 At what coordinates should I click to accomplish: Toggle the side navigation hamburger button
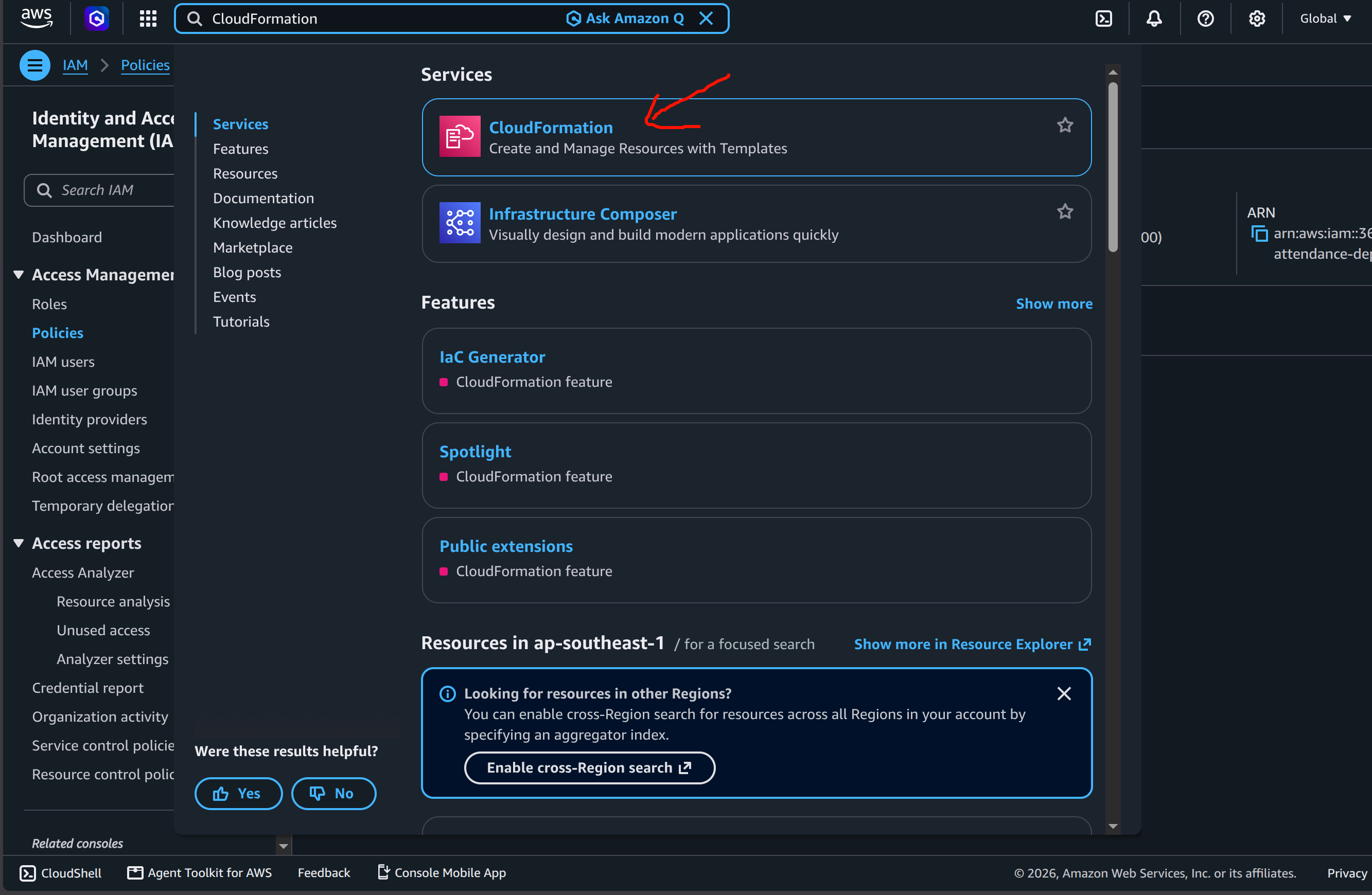(x=34, y=65)
